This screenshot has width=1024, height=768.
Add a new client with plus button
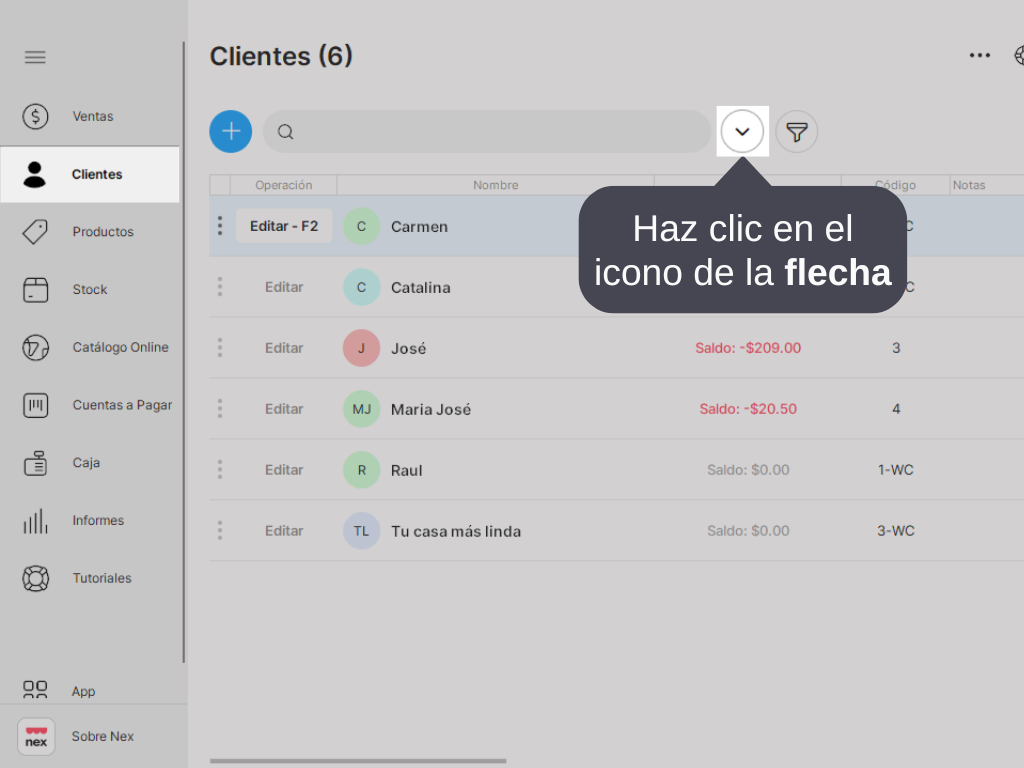pos(231,131)
